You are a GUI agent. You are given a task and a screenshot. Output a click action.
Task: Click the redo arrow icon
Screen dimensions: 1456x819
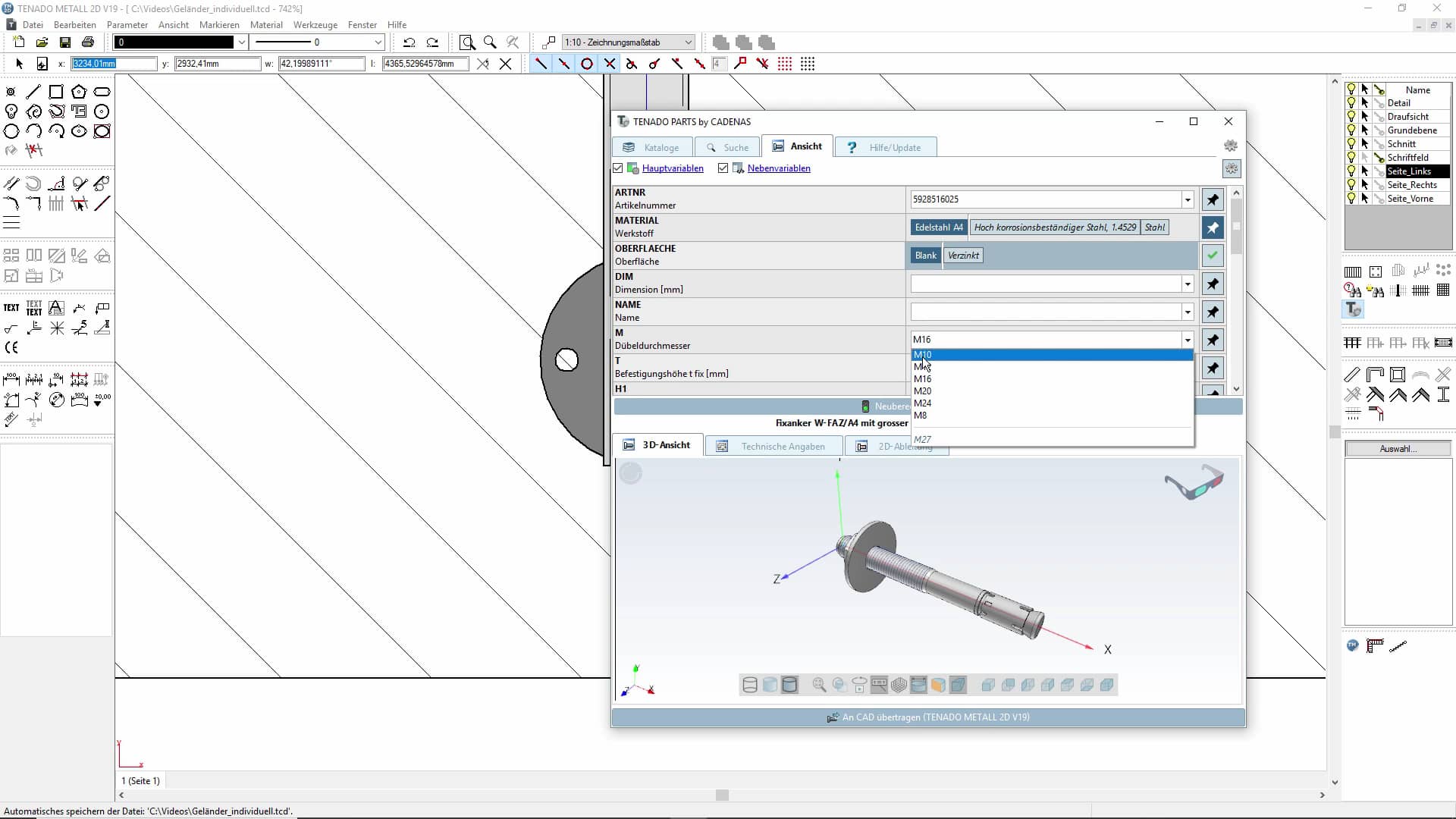point(432,42)
